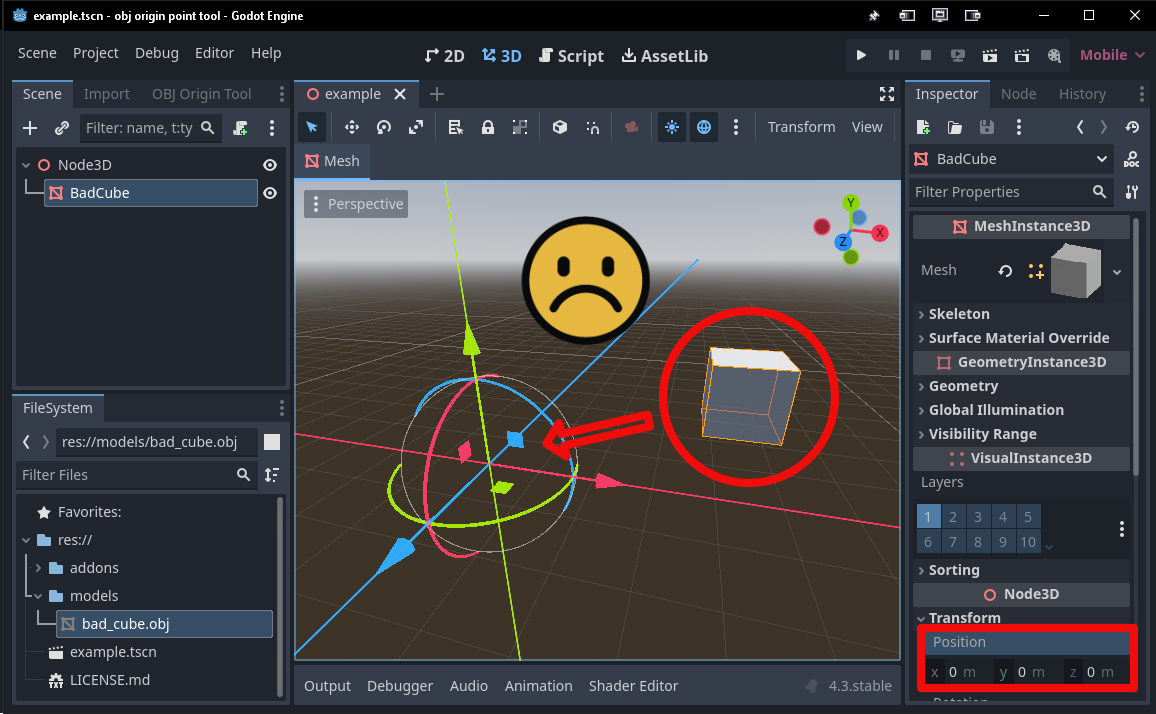Collapse the Node3D tree node

tap(27, 165)
